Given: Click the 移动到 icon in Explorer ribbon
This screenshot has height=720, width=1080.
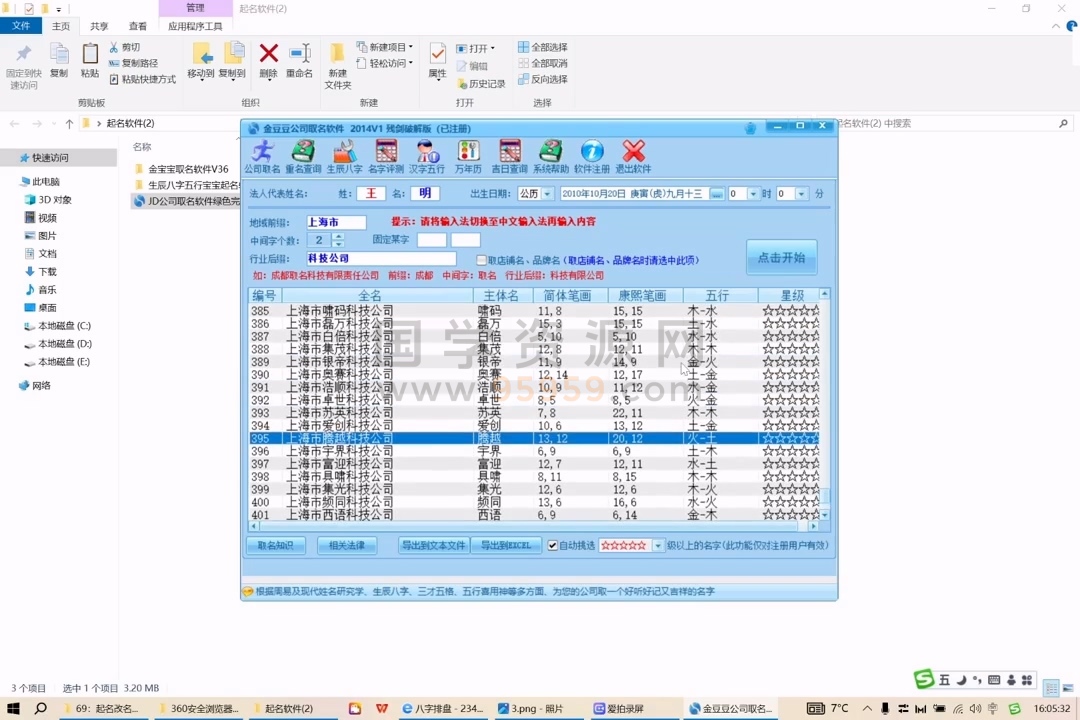Looking at the screenshot, I should pos(201,61).
